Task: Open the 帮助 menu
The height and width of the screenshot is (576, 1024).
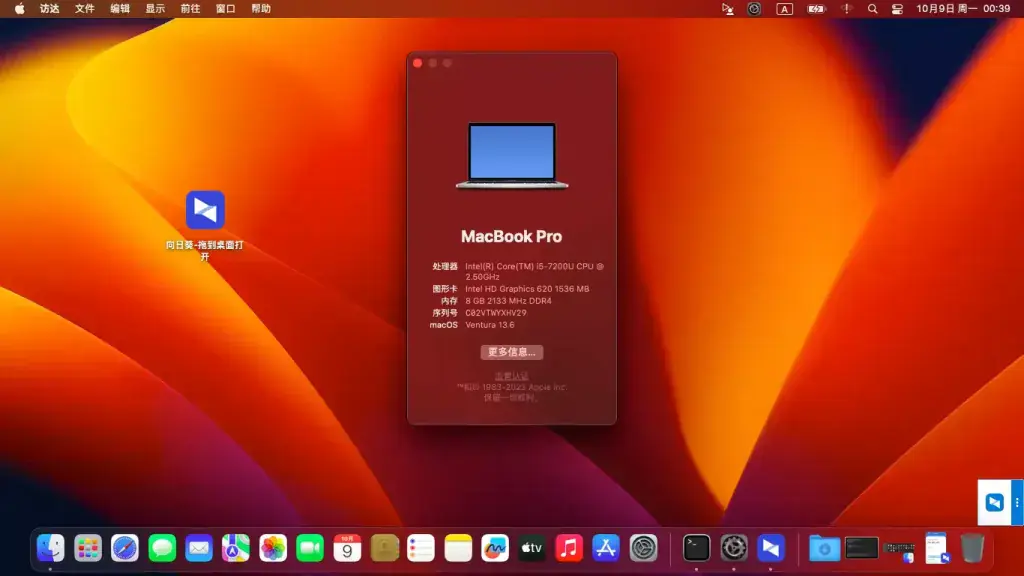Action: (261, 8)
